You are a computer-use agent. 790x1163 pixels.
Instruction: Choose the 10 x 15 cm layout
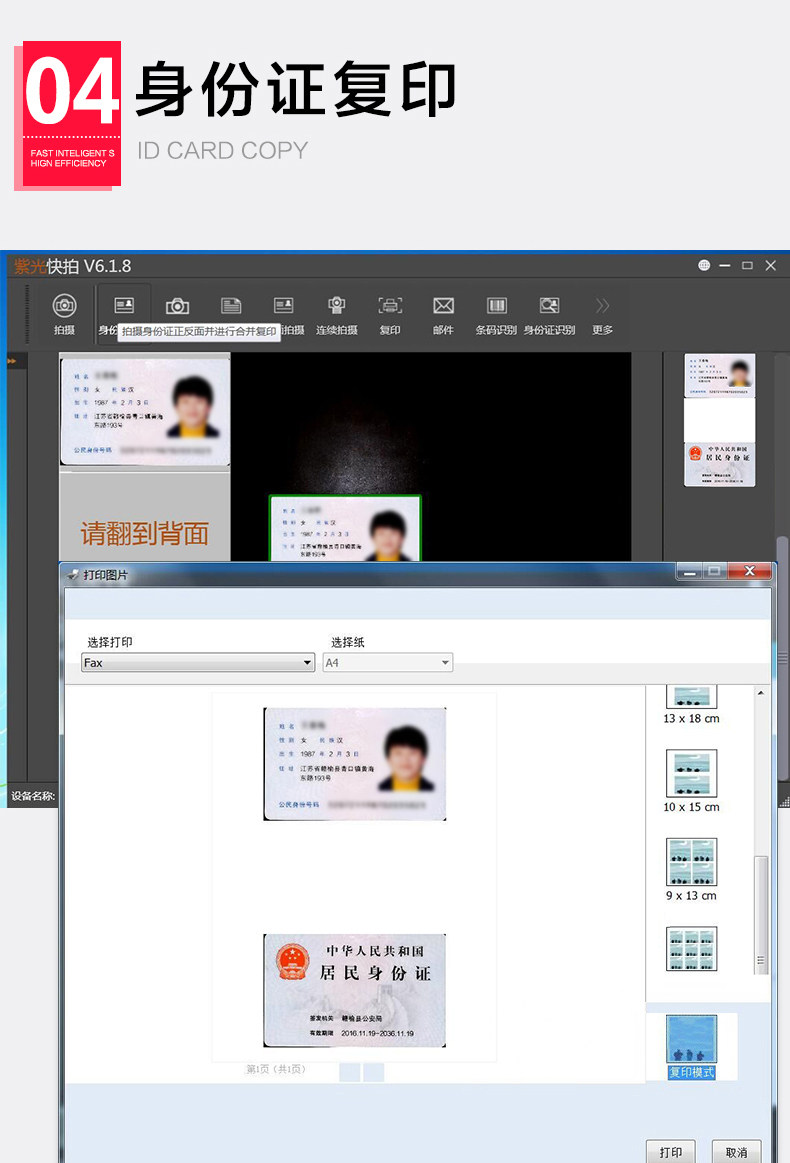click(x=691, y=781)
